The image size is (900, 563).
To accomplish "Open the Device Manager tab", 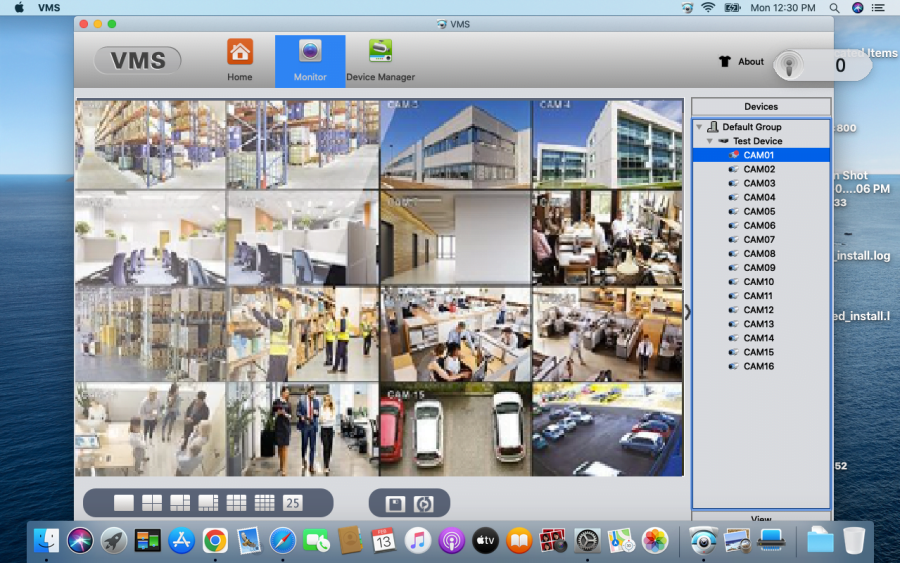I will [x=380, y=60].
